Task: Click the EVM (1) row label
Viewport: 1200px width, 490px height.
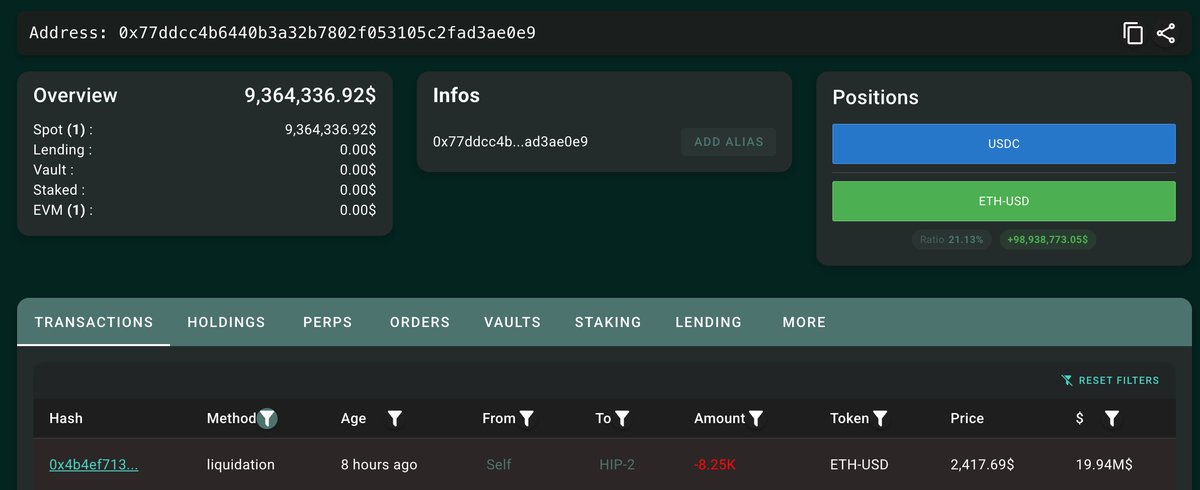Action: pos(63,210)
